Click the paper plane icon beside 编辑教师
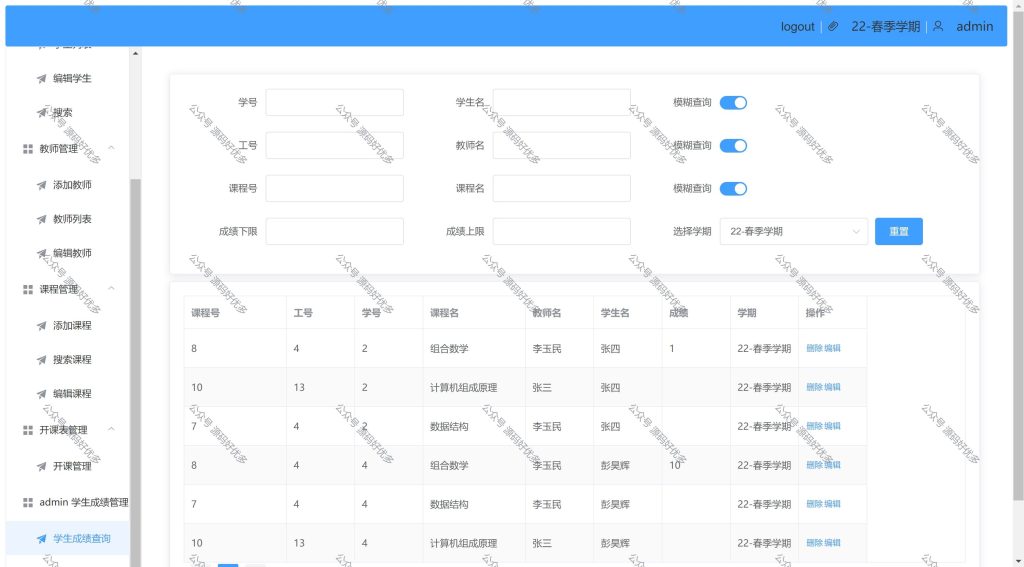The image size is (1024, 567). pyautogui.click(x=42, y=253)
